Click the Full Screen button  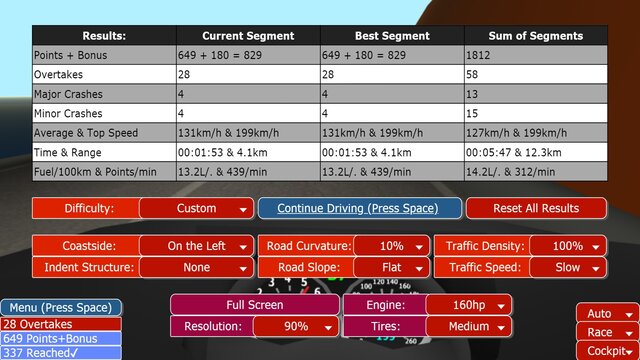pyautogui.click(x=255, y=305)
